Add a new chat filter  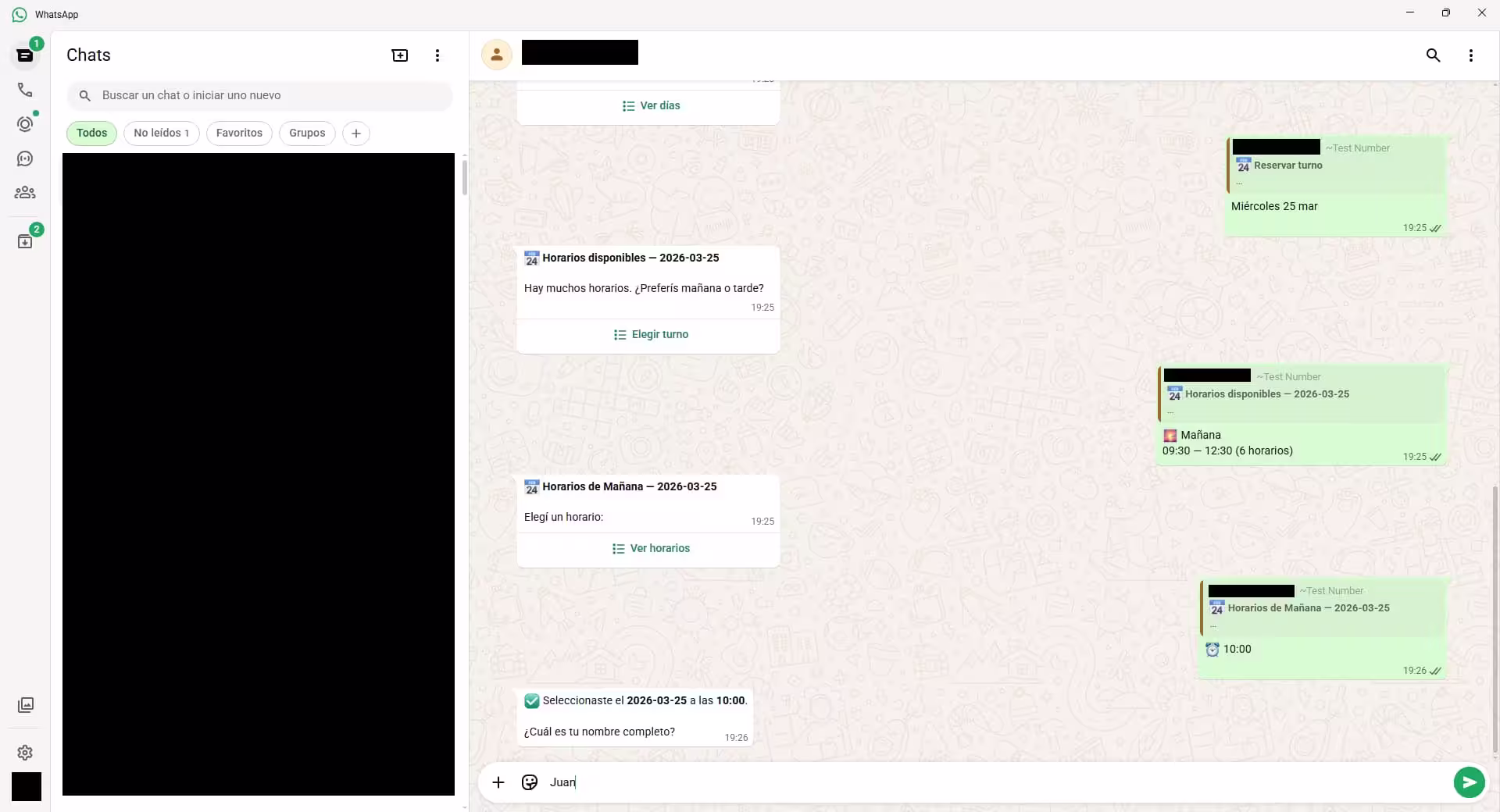pos(355,133)
